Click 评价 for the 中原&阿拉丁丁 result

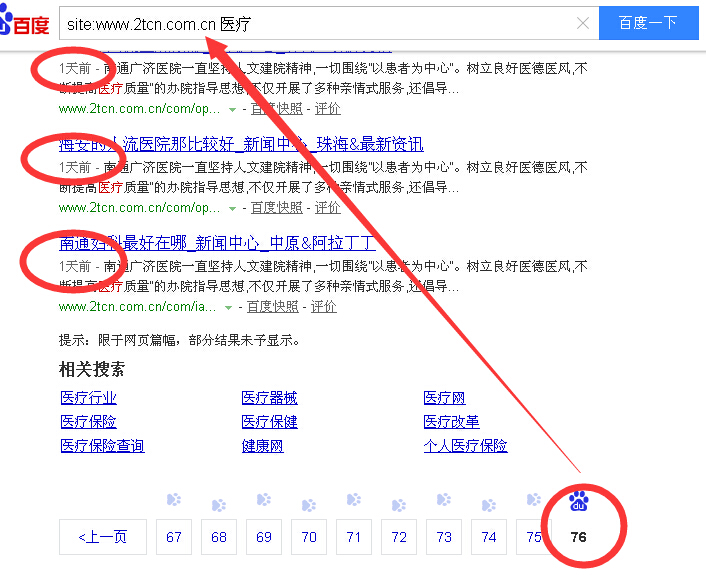(324, 307)
